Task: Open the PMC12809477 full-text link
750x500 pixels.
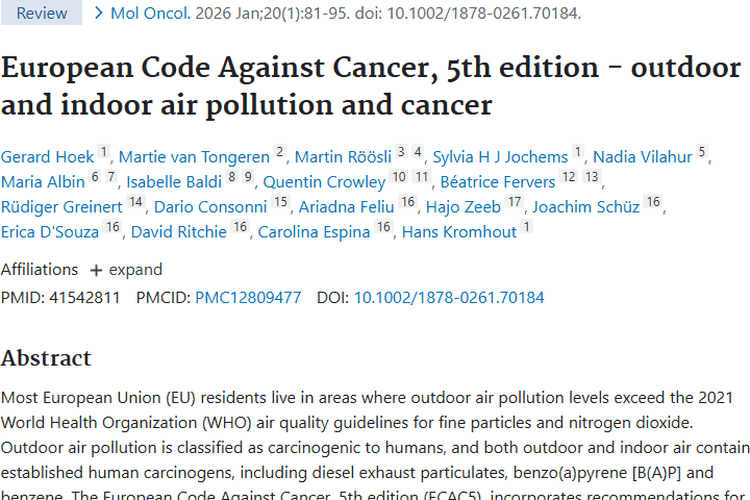Action: point(248,297)
